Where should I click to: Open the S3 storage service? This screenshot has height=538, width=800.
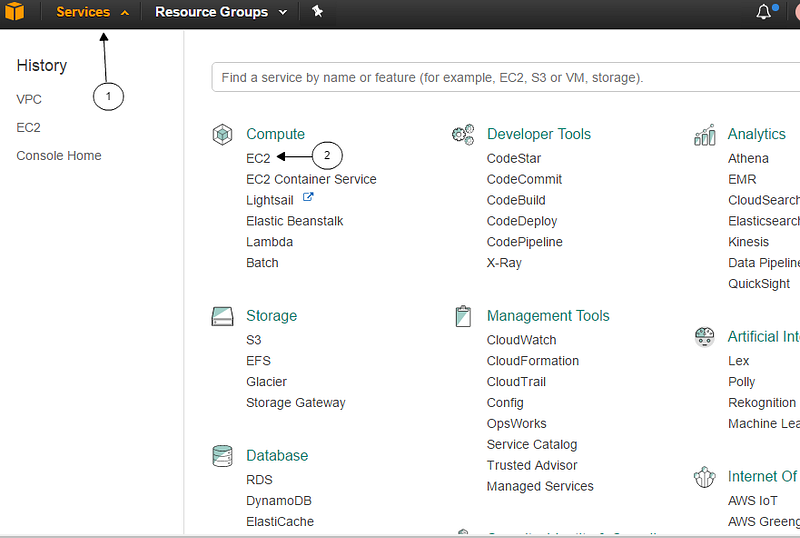(254, 340)
